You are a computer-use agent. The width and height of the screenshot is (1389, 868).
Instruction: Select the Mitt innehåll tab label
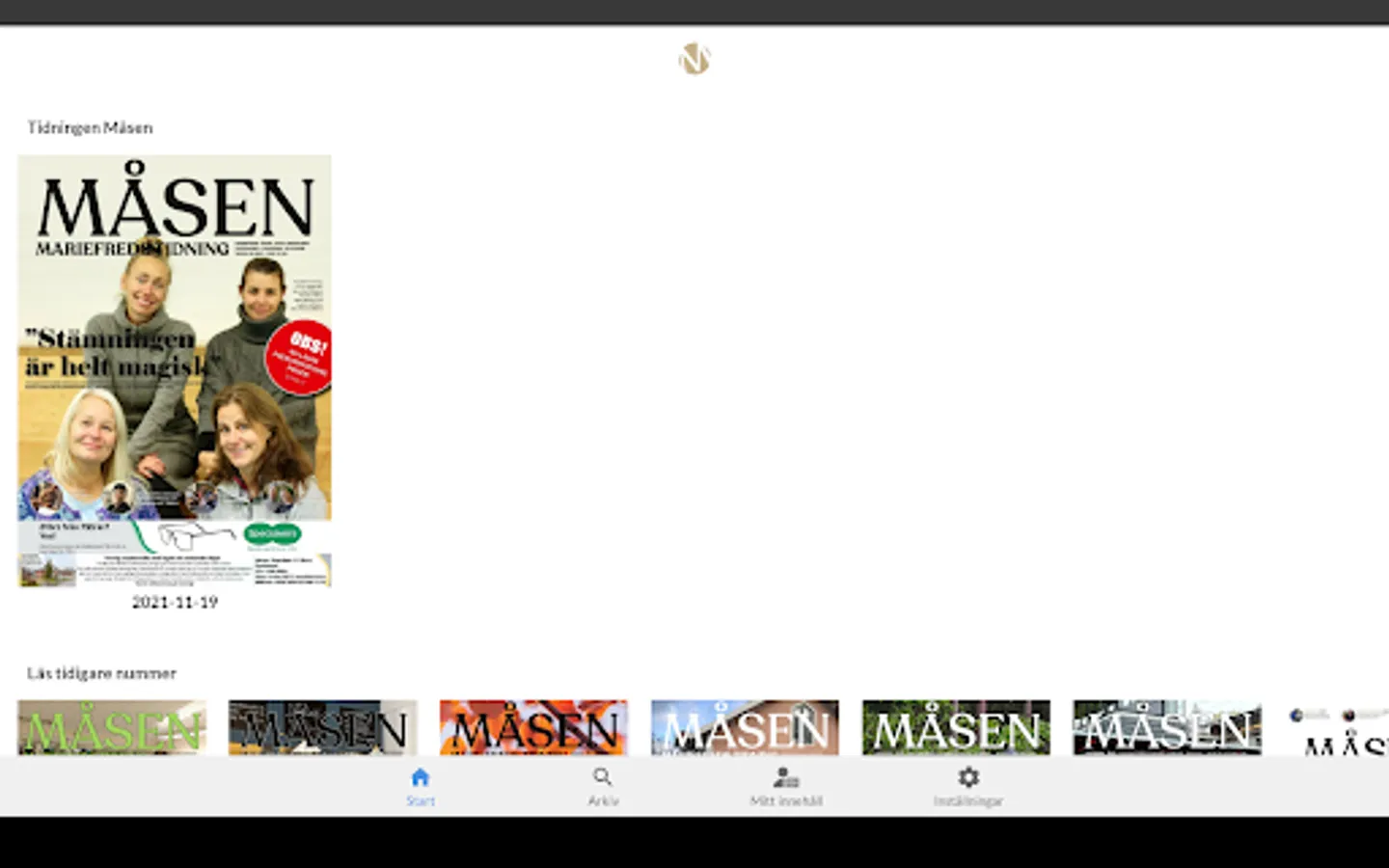click(x=786, y=800)
